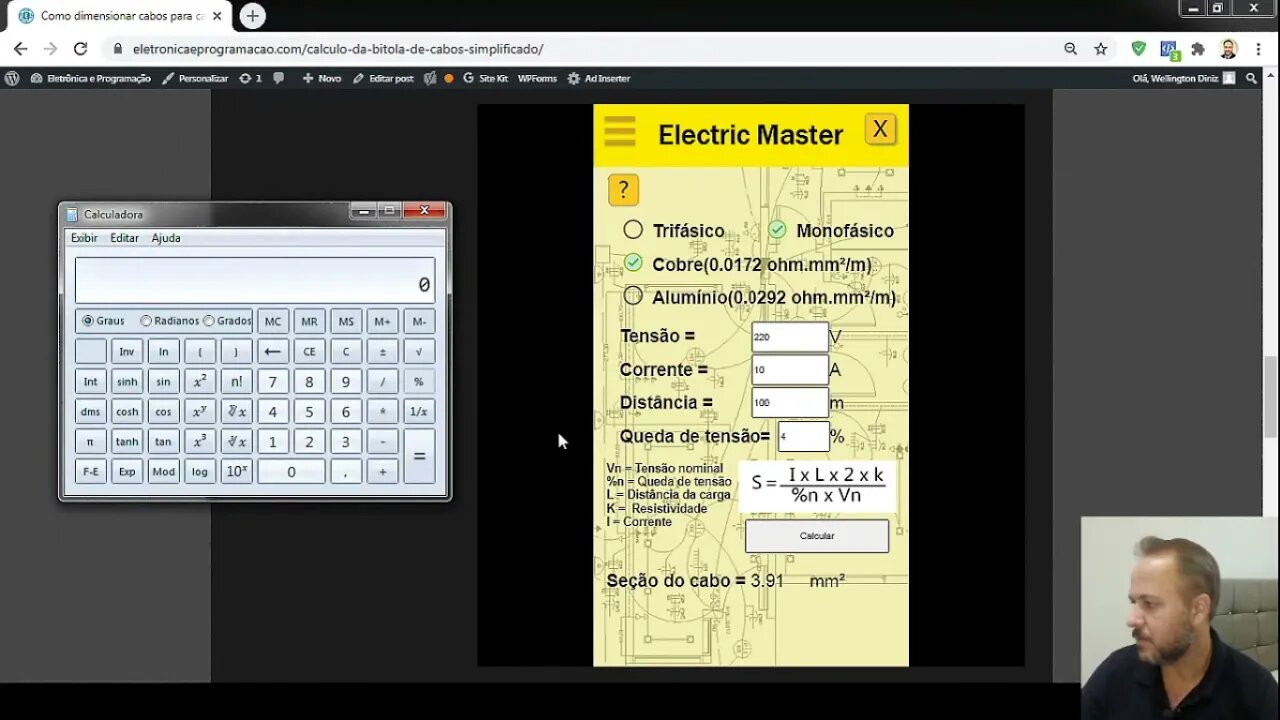Click the Mod key on calculator
Image resolution: width=1280 pixels, height=720 pixels.
click(163, 471)
